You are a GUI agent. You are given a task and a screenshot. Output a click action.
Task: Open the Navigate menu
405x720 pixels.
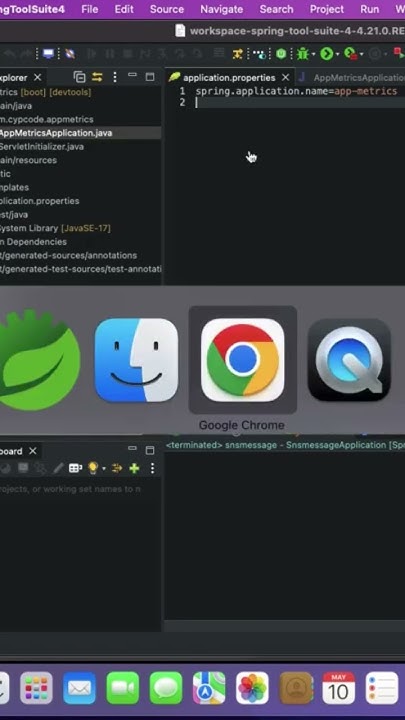tap(222, 9)
